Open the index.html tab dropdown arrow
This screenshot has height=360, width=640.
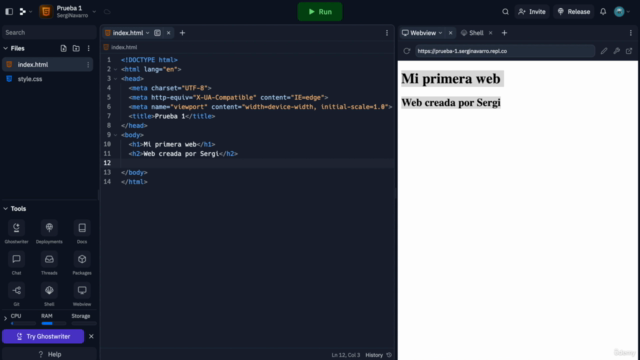(x=148, y=33)
